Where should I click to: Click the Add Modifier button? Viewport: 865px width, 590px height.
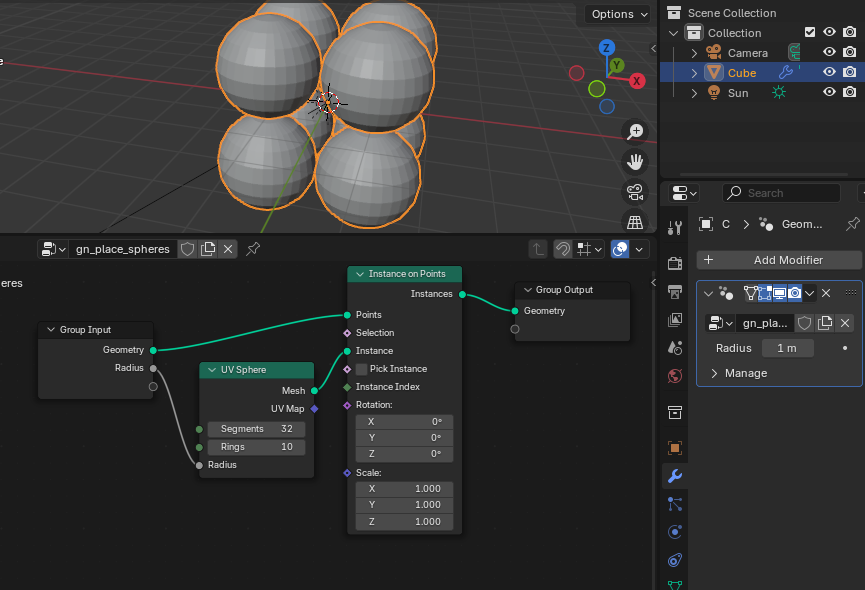point(779,260)
